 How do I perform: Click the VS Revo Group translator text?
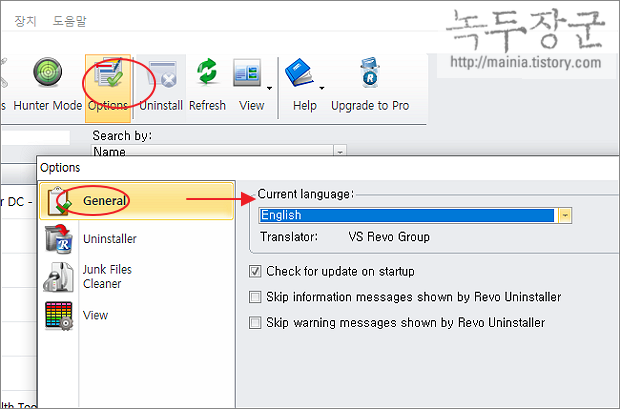point(389,237)
